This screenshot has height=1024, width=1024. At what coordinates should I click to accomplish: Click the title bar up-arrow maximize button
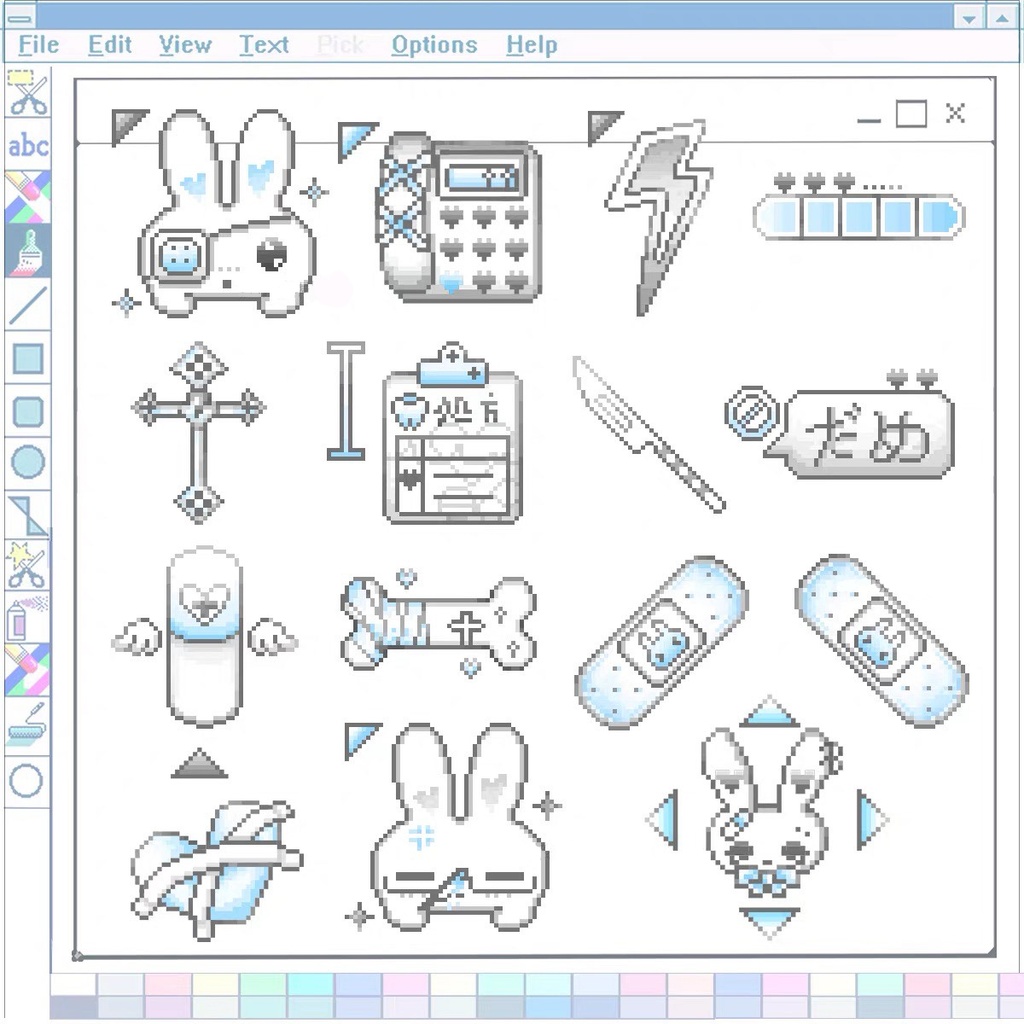click(1002, 18)
